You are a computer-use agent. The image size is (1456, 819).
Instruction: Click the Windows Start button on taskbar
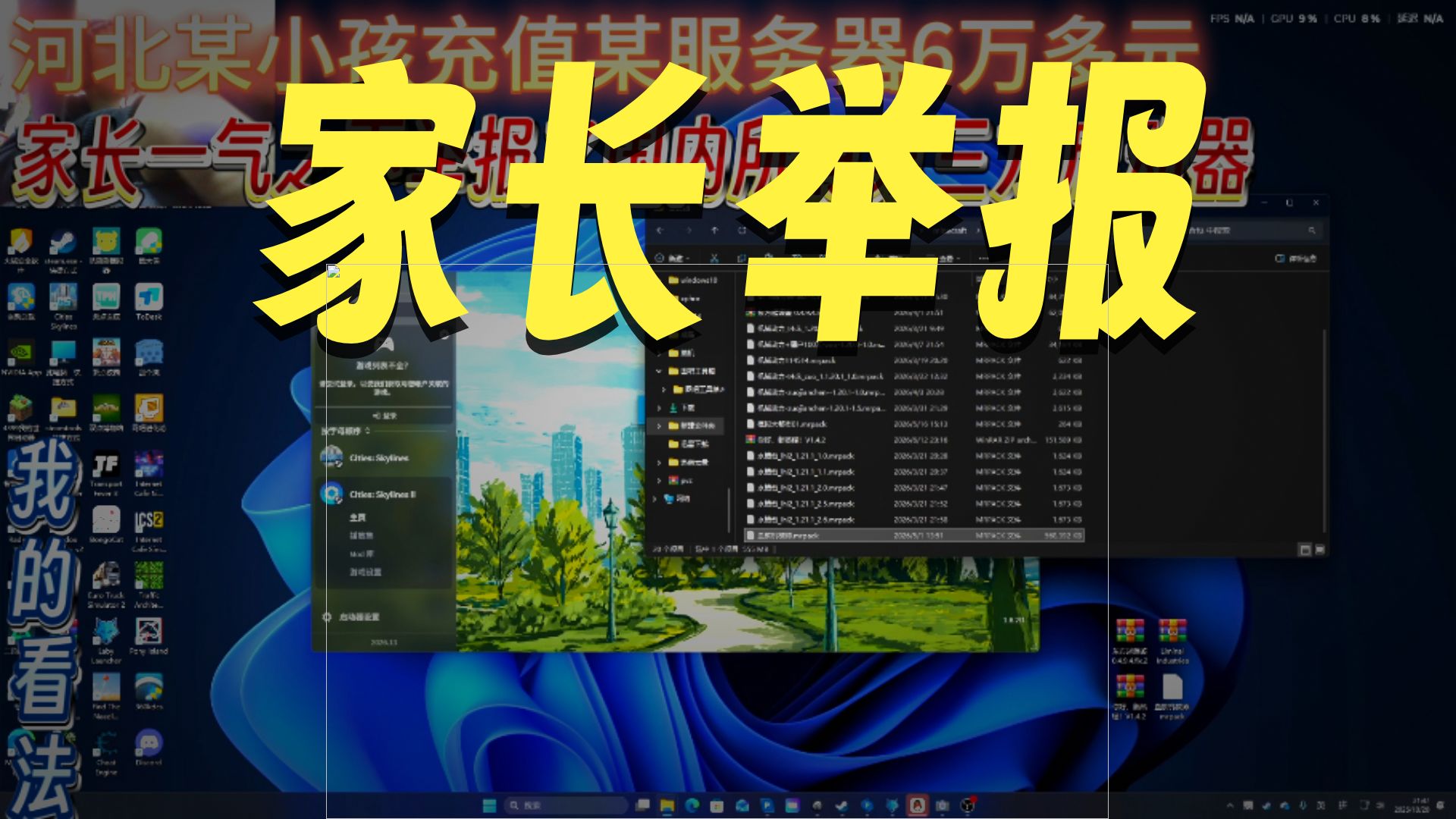coord(490,805)
